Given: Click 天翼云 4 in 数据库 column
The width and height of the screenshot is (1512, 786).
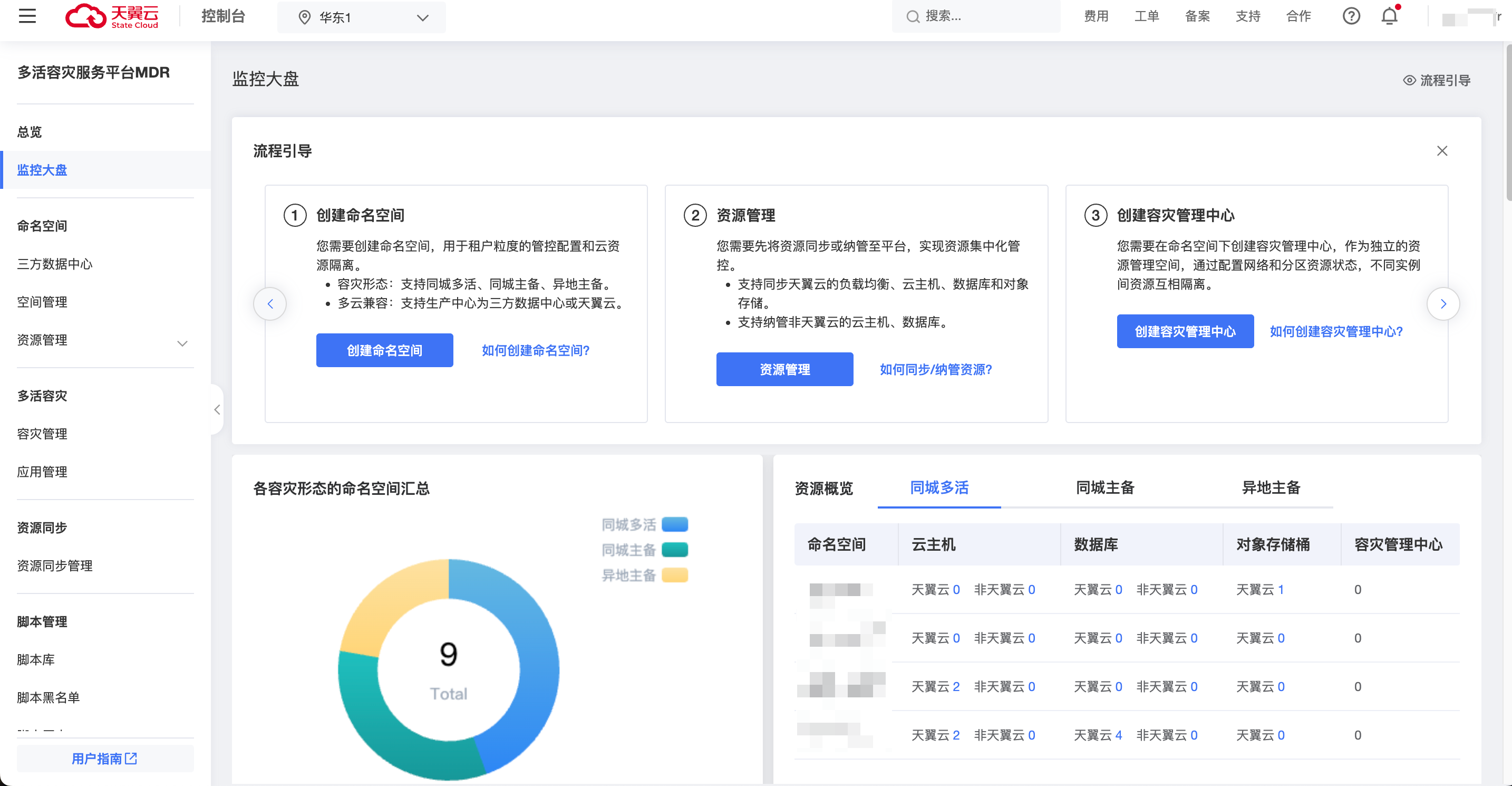Looking at the screenshot, I should pyautogui.click(x=1098, y=735).
